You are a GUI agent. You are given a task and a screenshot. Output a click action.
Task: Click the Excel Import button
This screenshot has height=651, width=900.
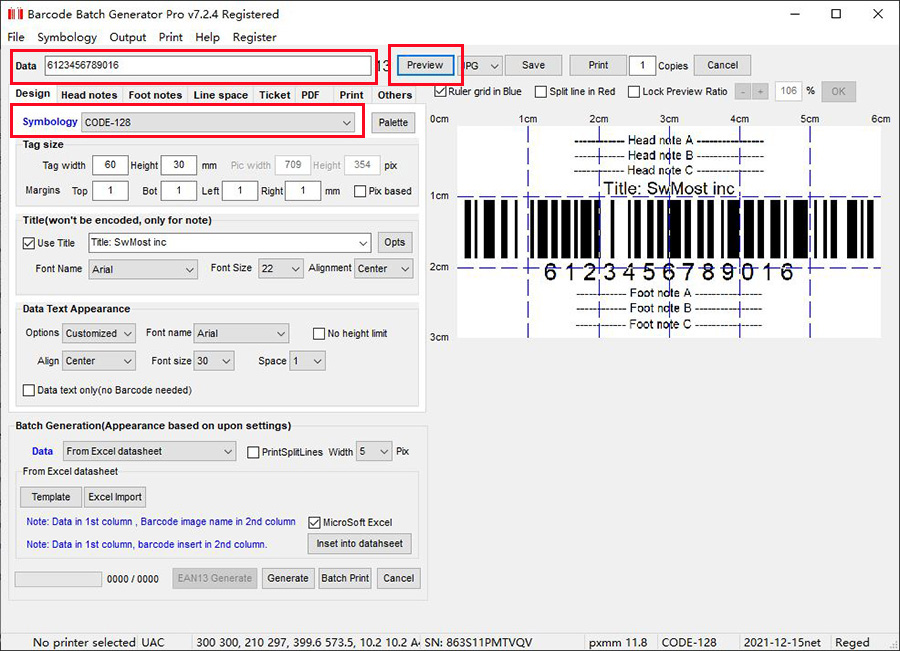coord(115,497)
